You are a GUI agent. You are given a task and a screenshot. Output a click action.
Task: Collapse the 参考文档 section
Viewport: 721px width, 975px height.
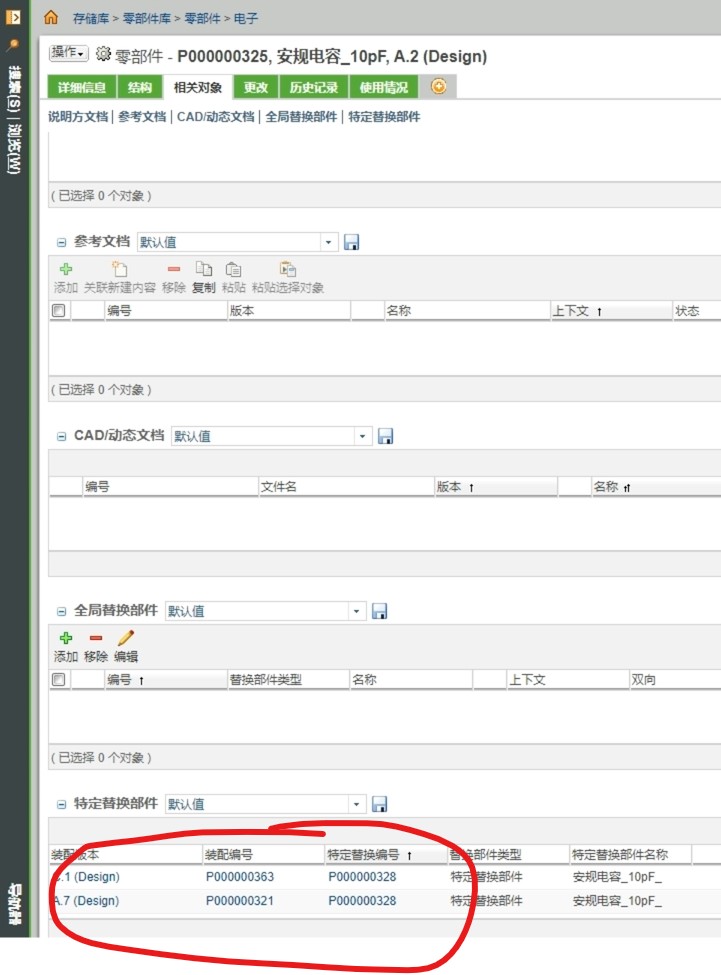[x=62, y=242]
